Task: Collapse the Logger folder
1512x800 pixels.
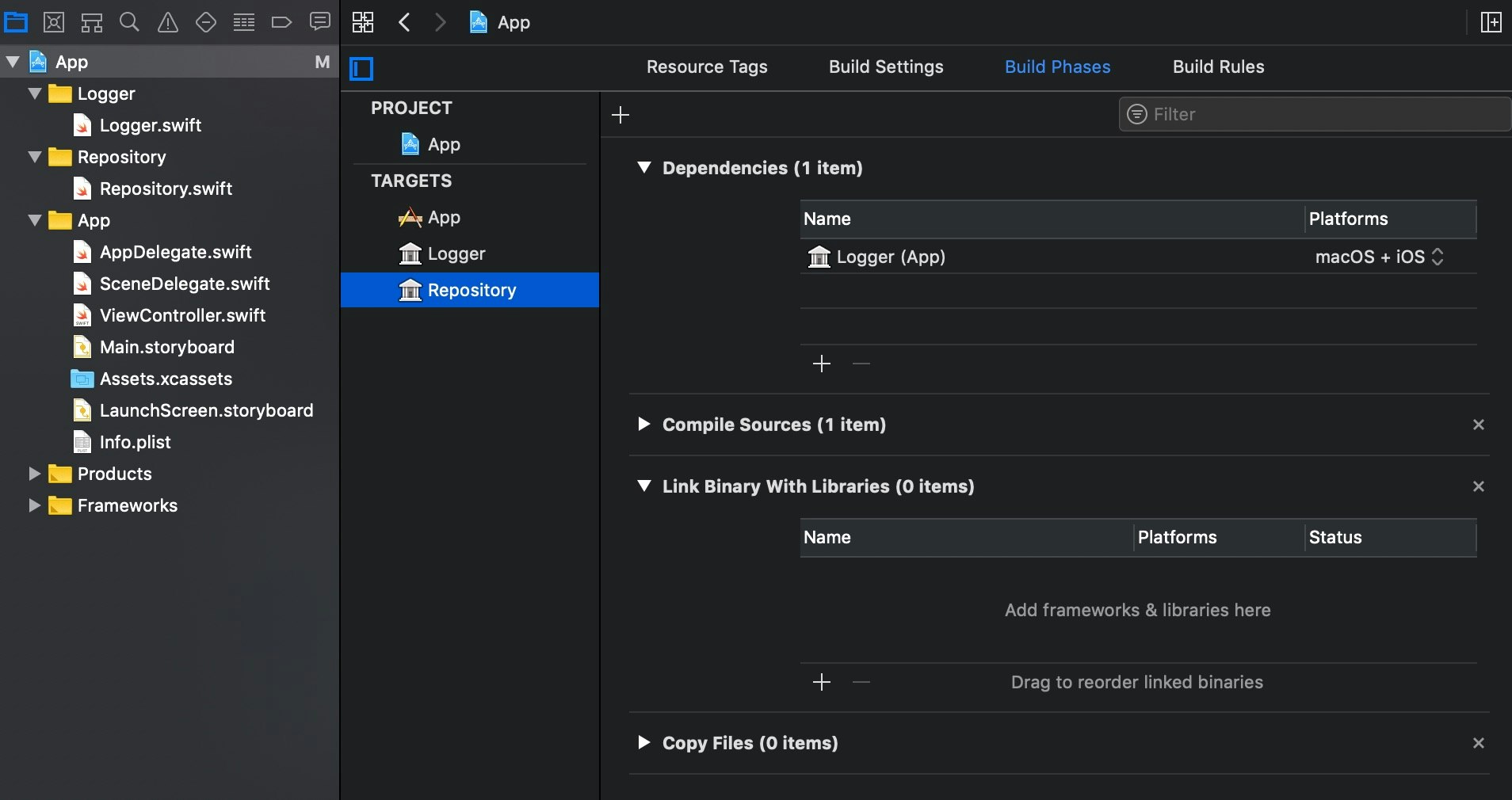Action: click(x=34, y=93)
